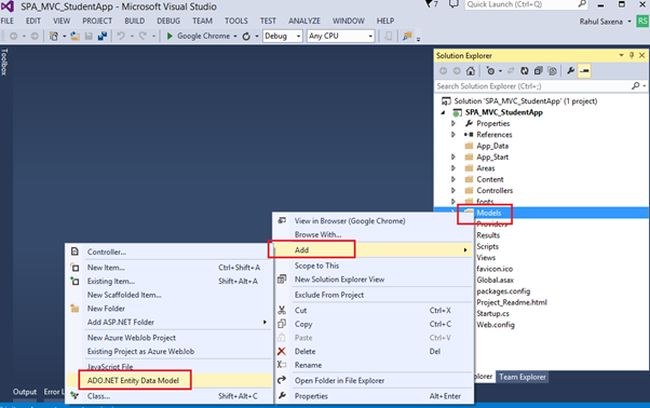Screen dimensions: 650x408
Task: Open Add ASP.NET Folder submenu arrow
Action: point(265,322)
